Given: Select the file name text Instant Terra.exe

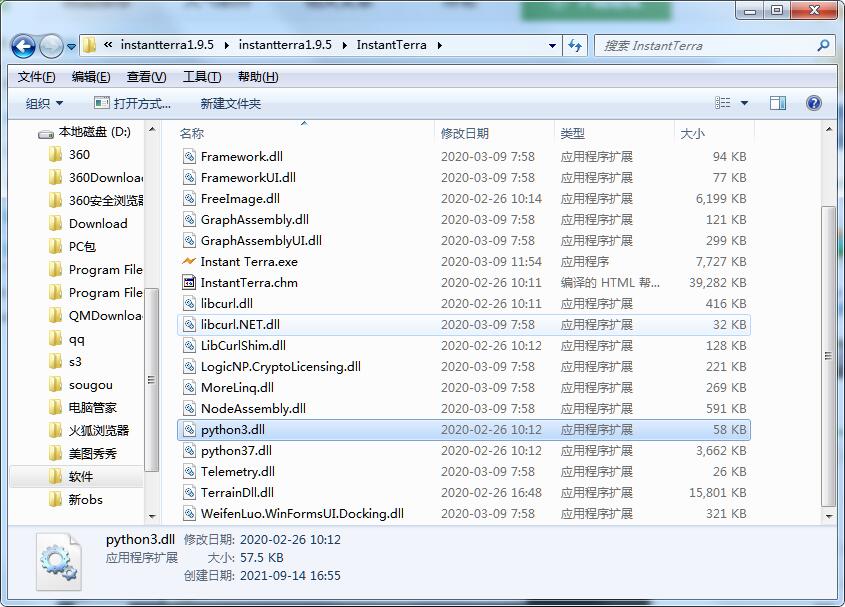Looking at the screenshot, I should point(249,262).
